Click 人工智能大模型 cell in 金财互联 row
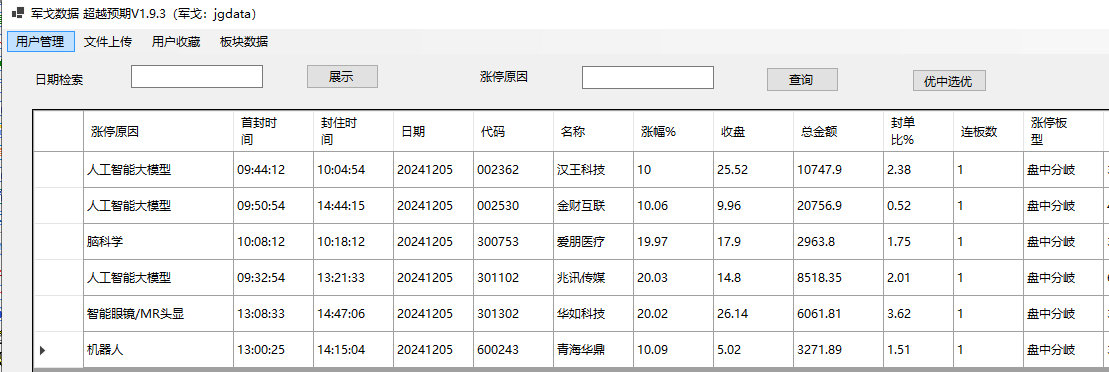 tap(158, 206)
